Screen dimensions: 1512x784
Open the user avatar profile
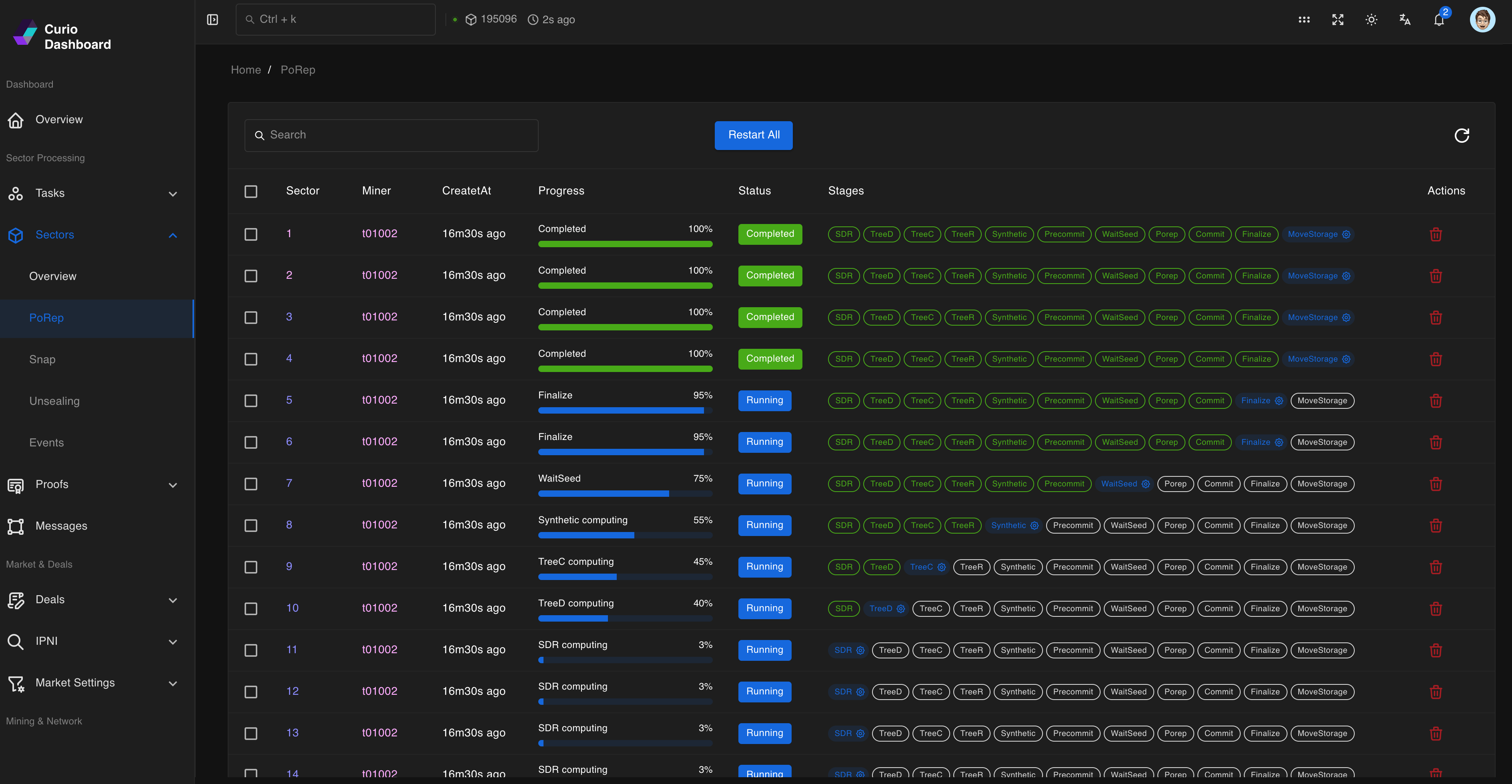coord(1482,19)
